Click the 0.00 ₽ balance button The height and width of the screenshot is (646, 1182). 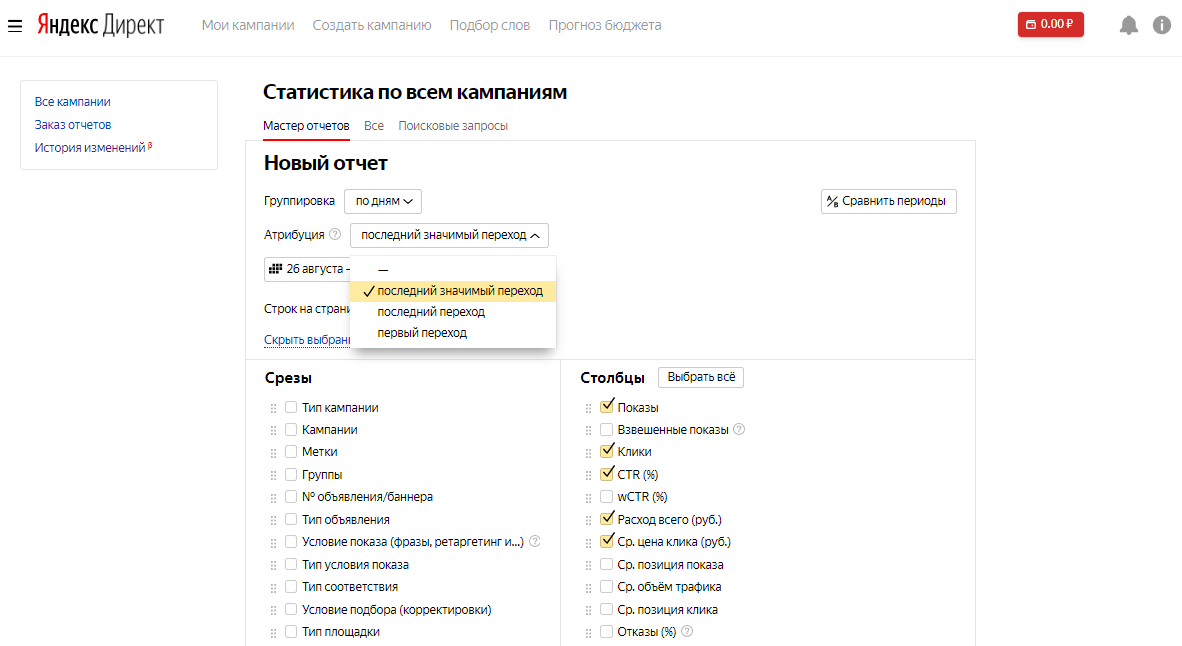[1050, 24]
